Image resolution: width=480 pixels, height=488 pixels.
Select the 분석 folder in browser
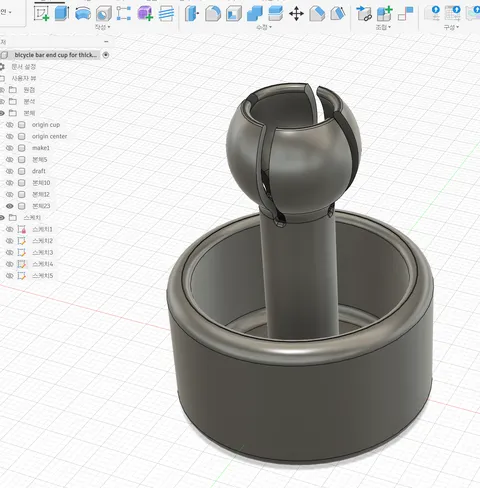(29, 101)
